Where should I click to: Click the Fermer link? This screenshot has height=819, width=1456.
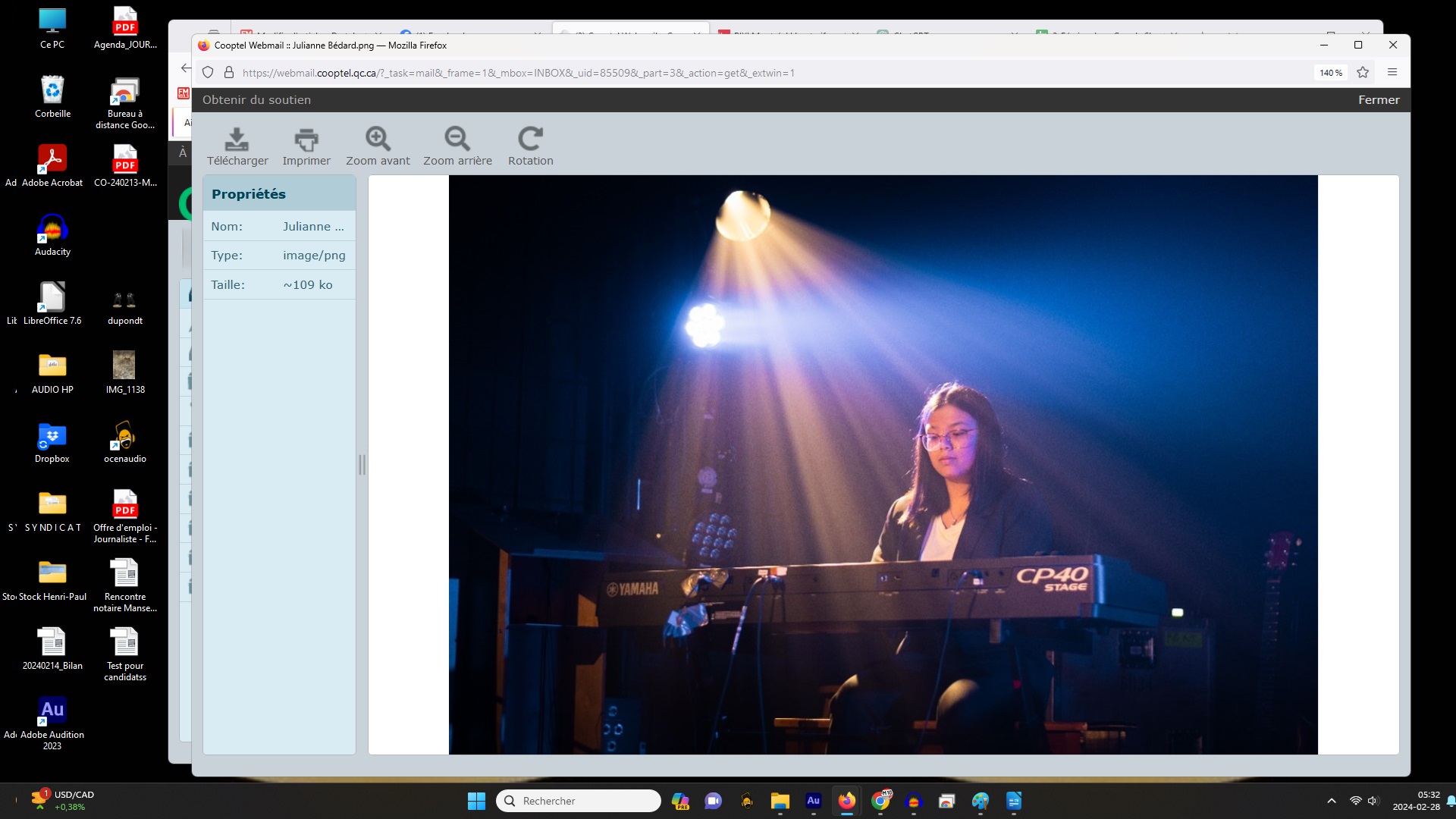(x=1378, y=100)
